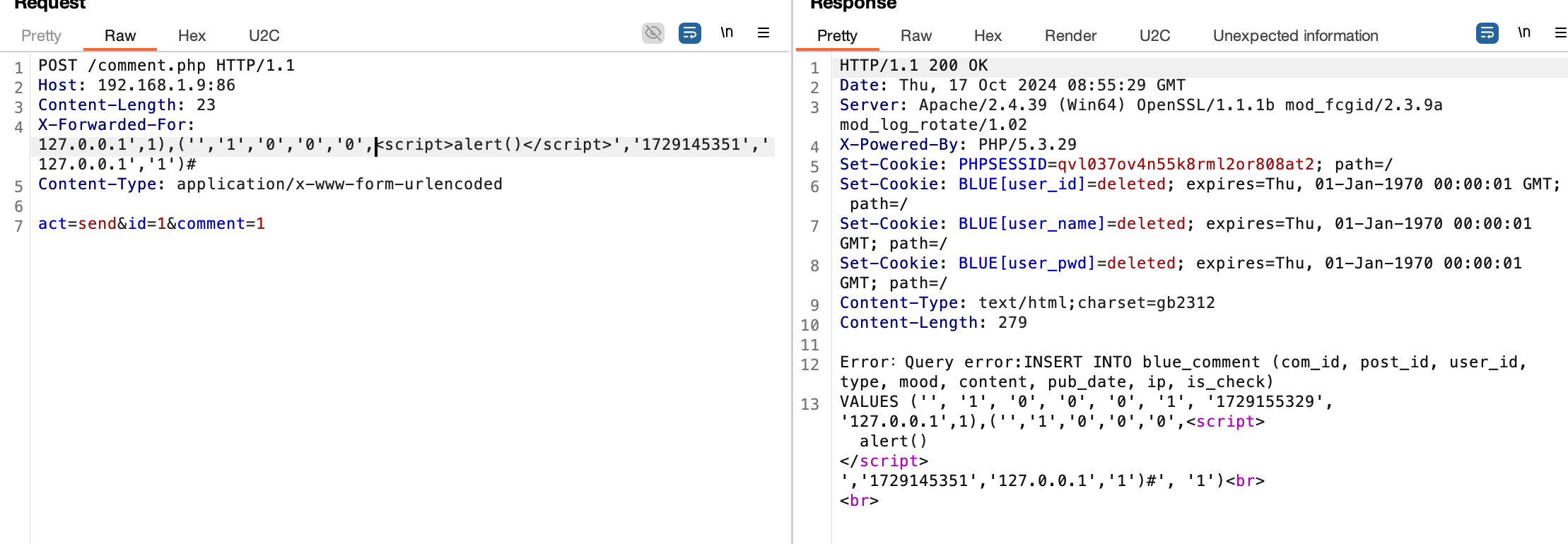Switch to the Request Pretty tab
Screen dimensions: 1568x544
[x=41, y=35]
